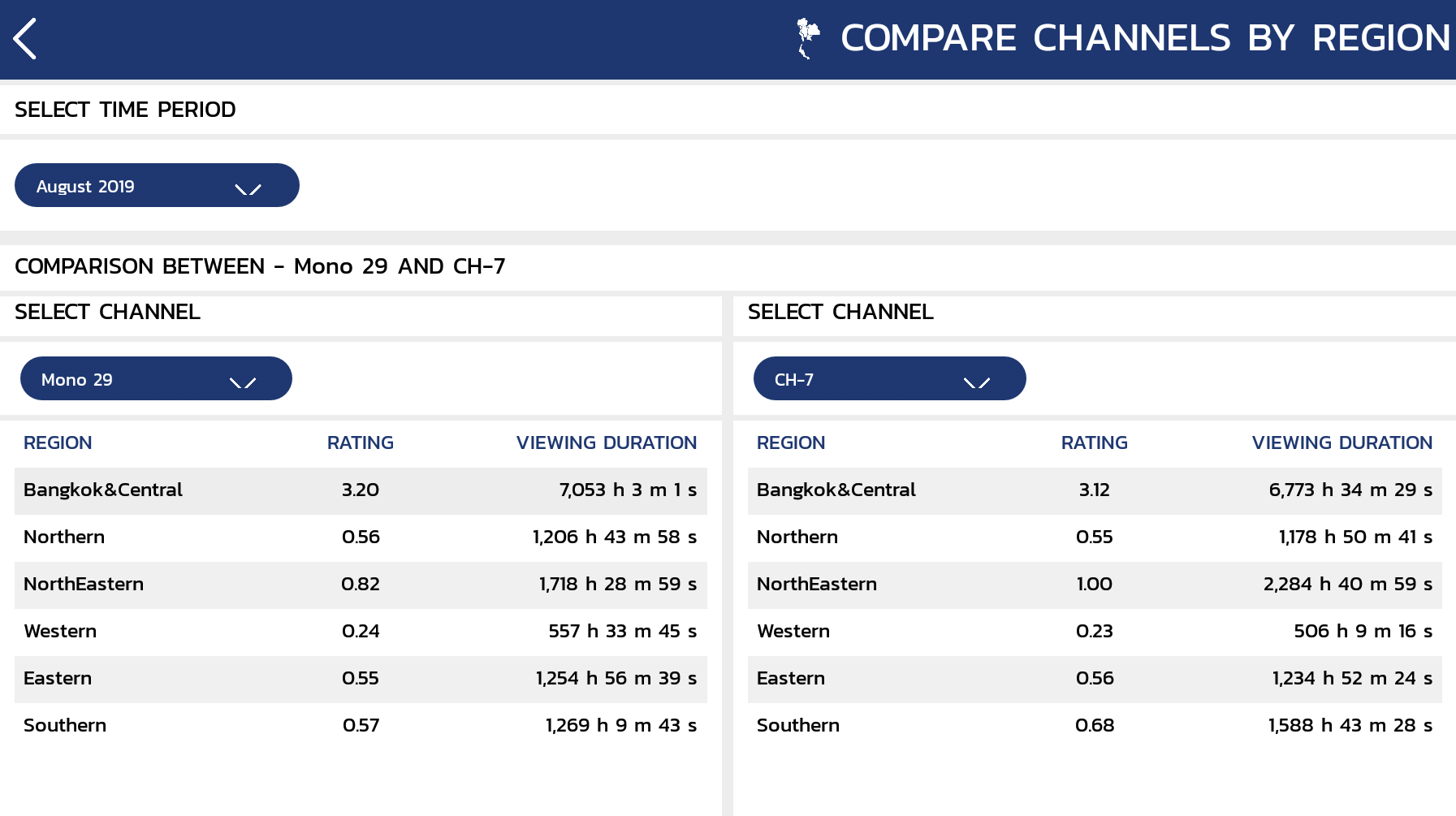Select Mono 29 Bangkok&Central row
The width and height of the screenshot is (1456, 816).
361,490
